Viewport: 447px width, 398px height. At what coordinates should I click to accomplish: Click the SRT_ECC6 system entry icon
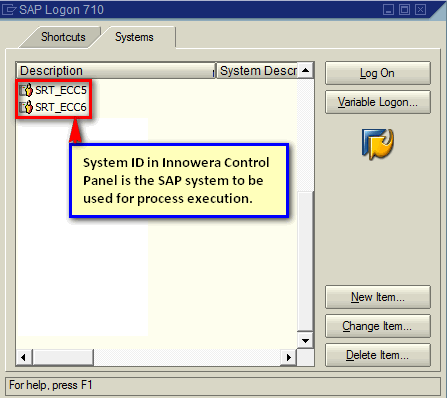pos(26,107)
